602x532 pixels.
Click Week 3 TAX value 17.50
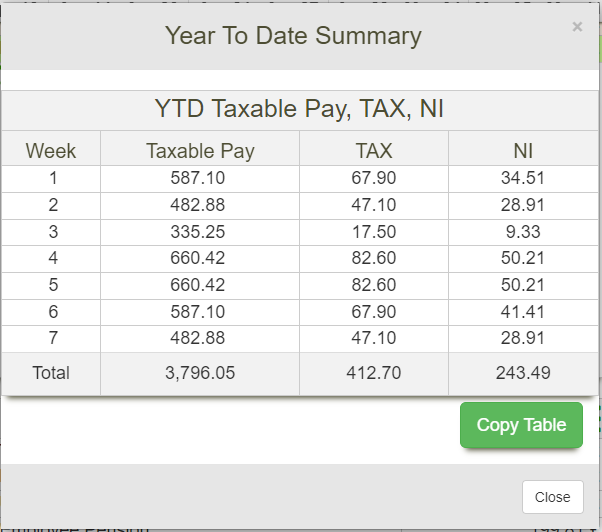(374, 232)
